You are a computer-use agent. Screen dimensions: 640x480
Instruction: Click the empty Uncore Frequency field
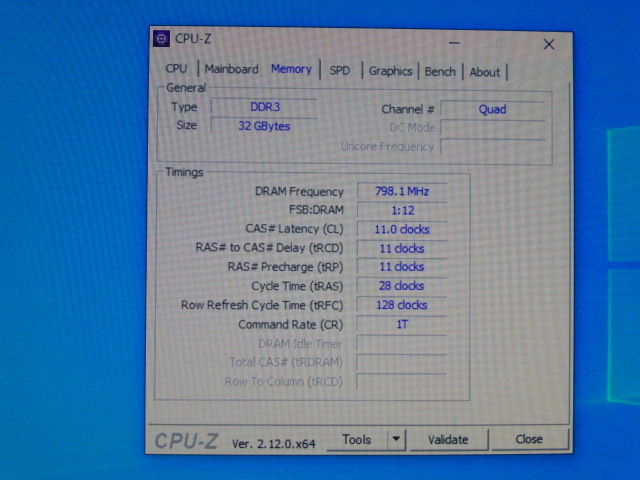point(493,147)
